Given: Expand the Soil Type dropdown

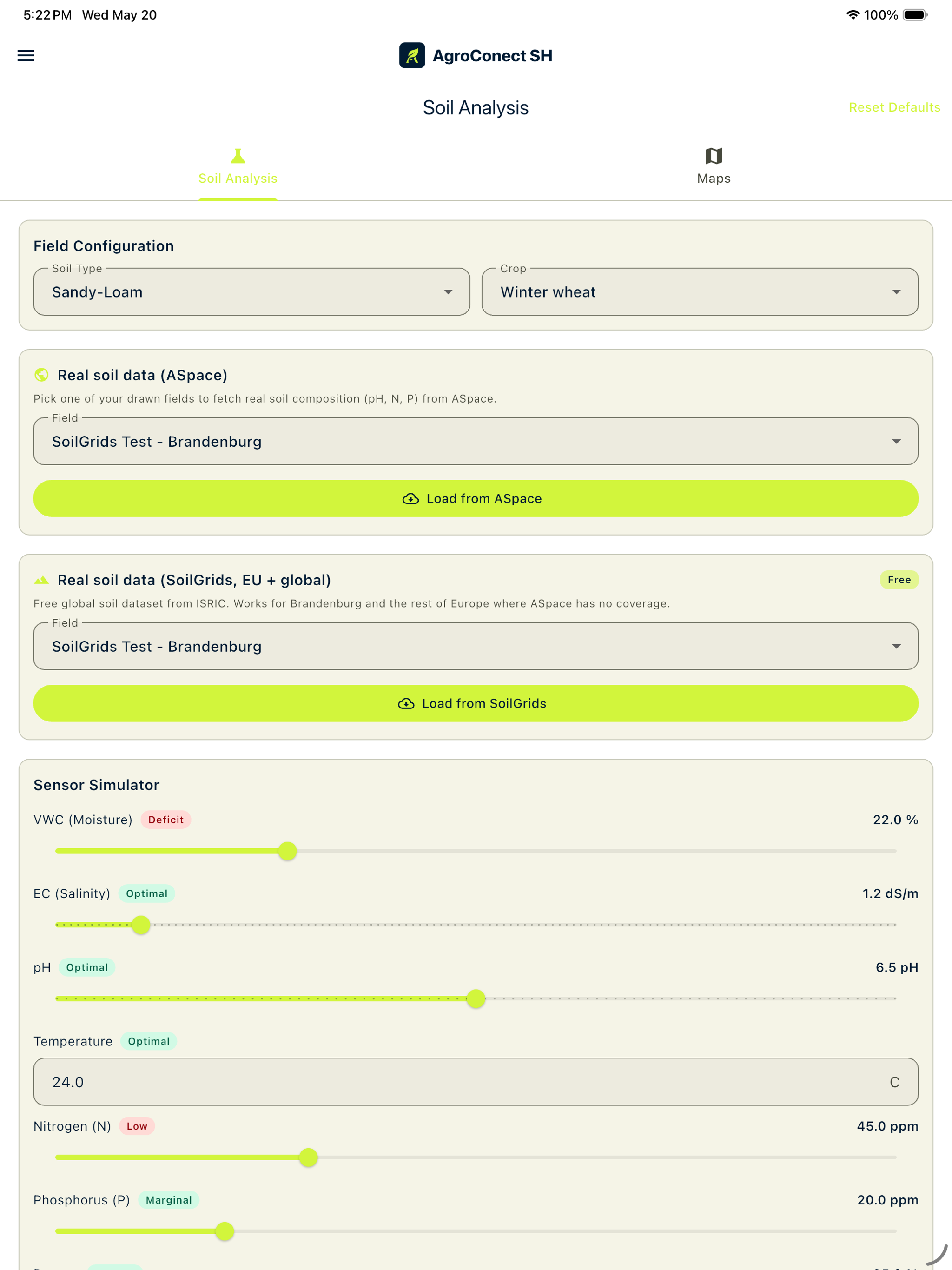Looking at the screenshot, I should (251, 291).
